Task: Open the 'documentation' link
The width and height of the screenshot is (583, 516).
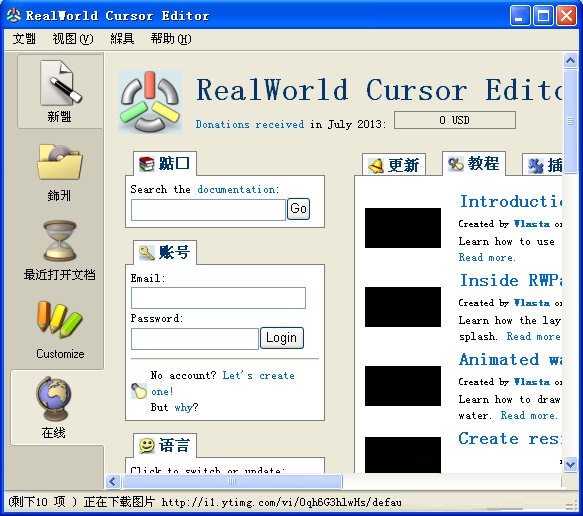Action: [x=236, y=189]
